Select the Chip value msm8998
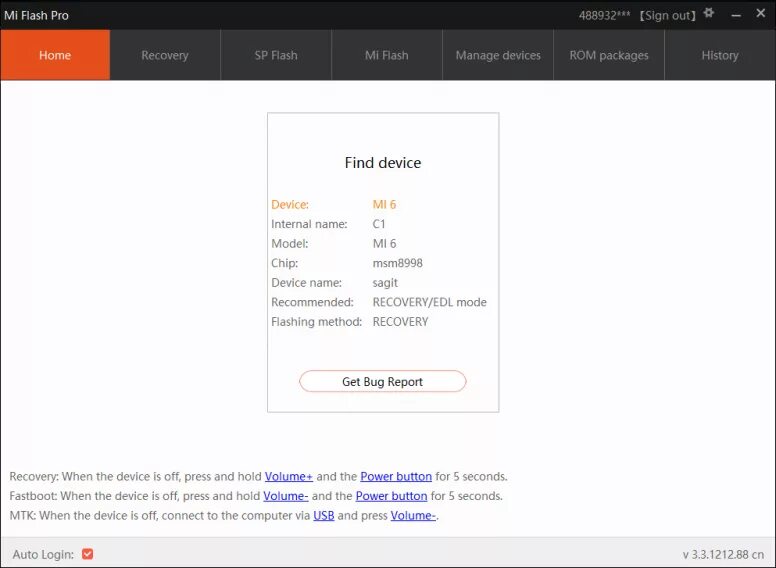 point(397,263)
